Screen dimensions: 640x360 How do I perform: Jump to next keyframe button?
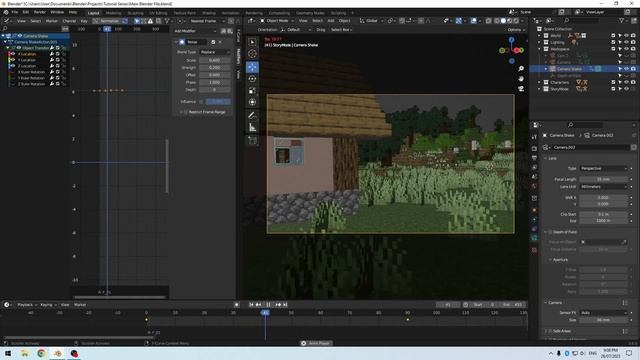pyautogui.click(x=278, y=304)
